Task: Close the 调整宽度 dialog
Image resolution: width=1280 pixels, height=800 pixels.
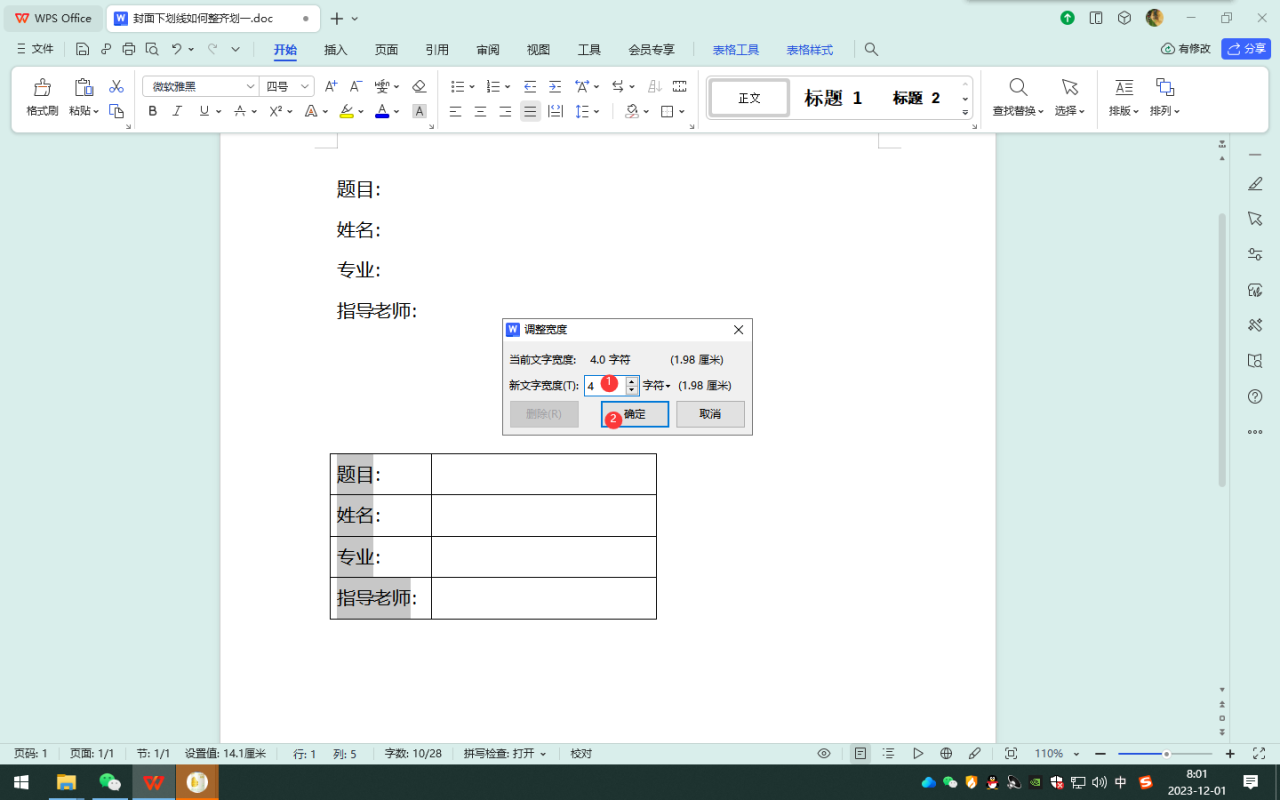Action: (x=738, y=329)
